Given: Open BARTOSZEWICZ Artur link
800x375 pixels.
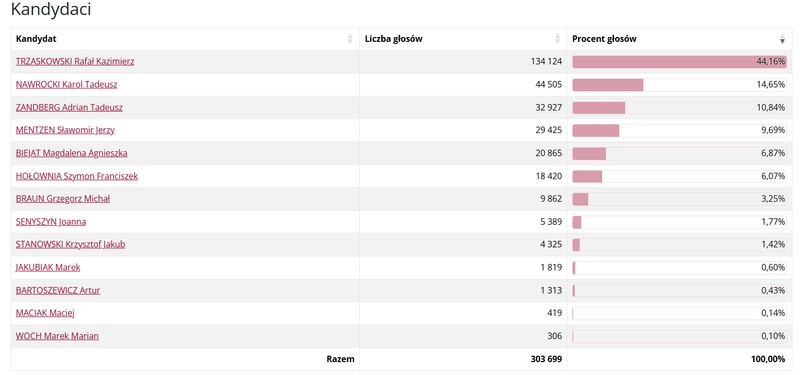Looking at the screenshot, I should click(x=58, y=290).
